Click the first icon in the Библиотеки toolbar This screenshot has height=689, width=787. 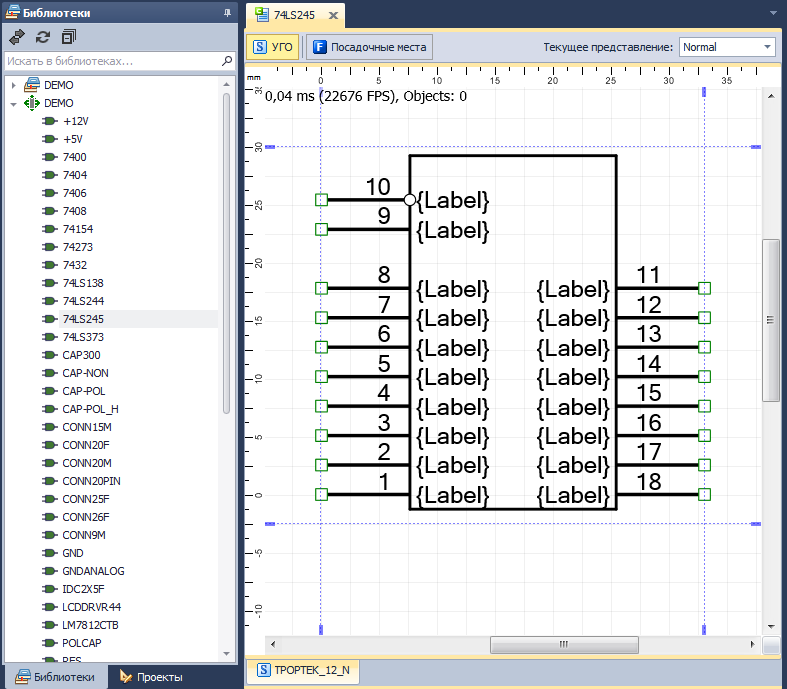pyautogui.click(x=17, y=37)
